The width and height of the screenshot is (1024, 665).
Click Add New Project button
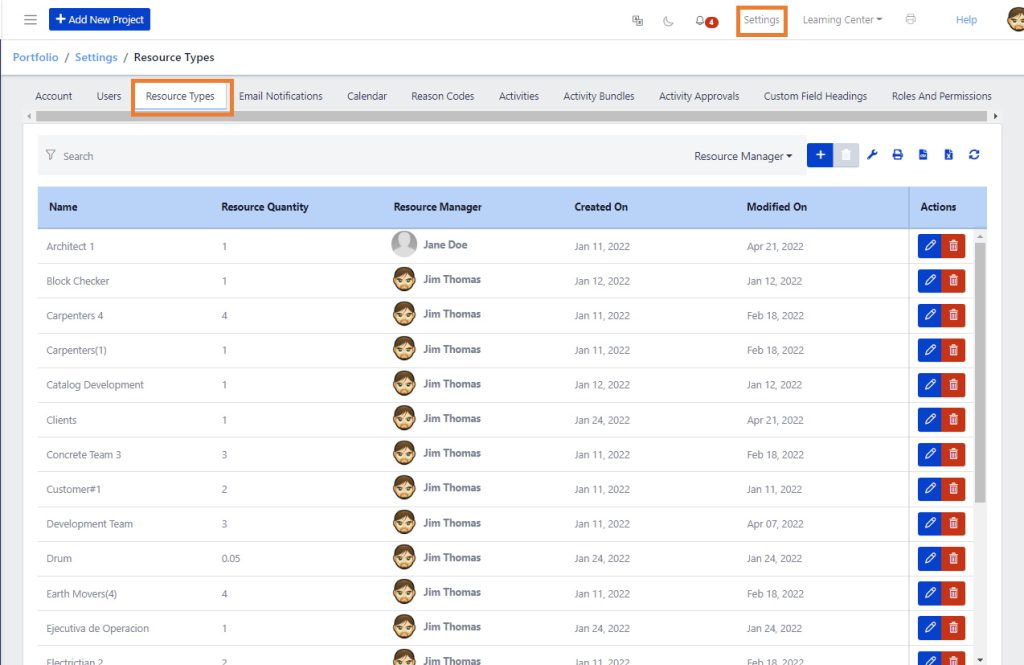pyautogui.click(x=99, y=20)
